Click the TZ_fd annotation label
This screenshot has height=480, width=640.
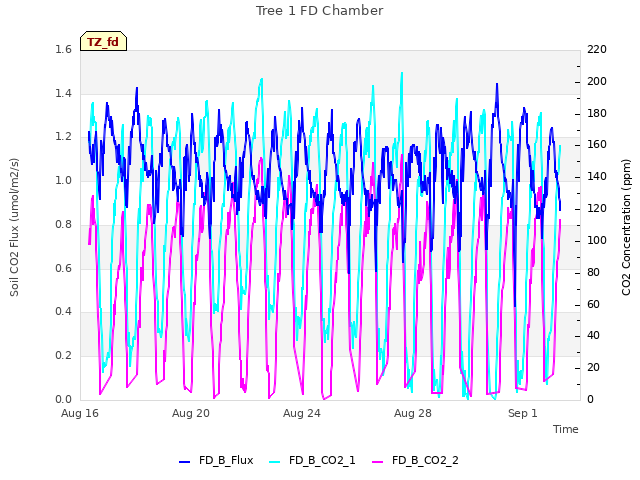tap(103, 42)
